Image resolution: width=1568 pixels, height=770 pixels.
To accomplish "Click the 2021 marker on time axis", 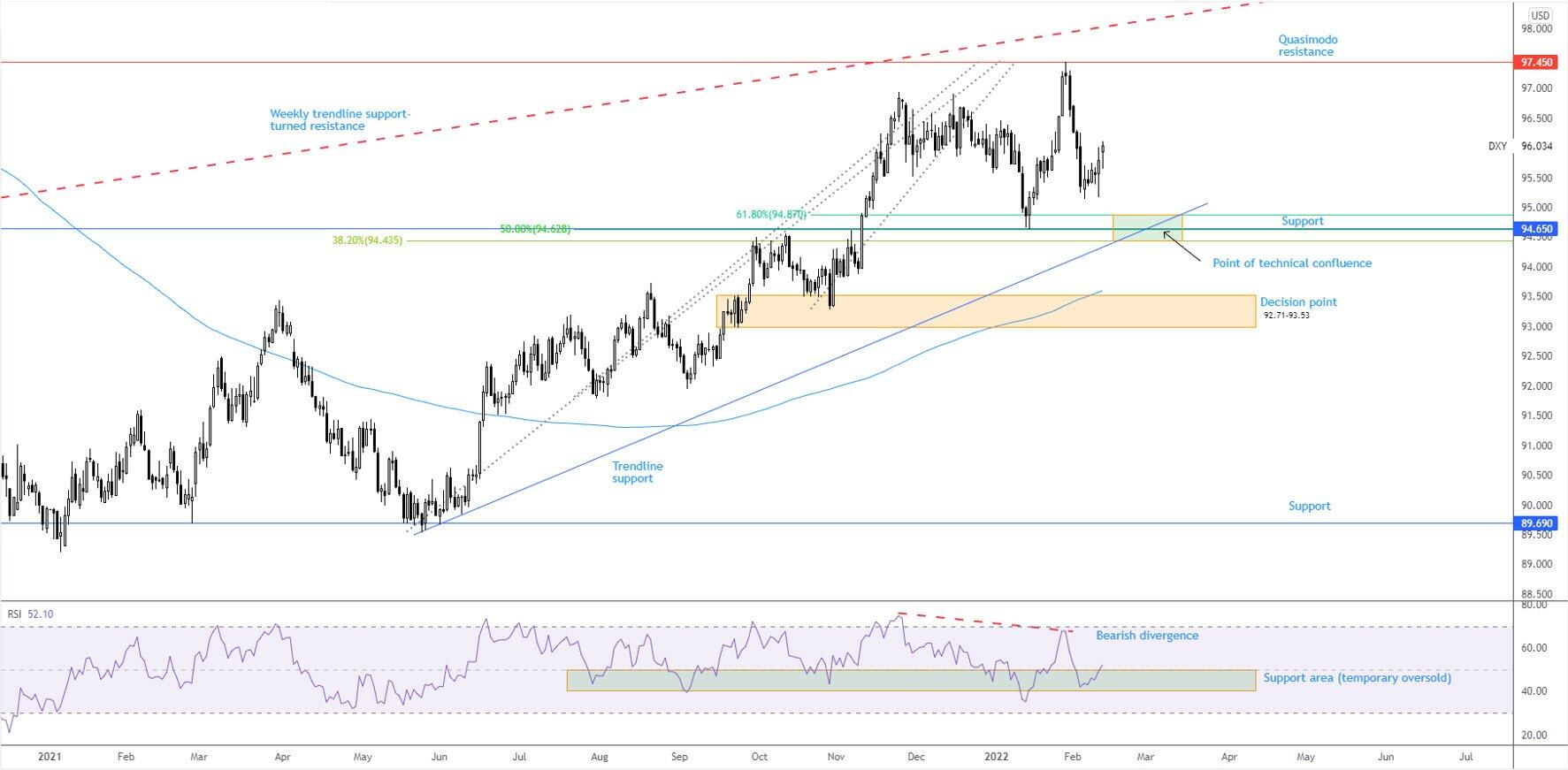I will click(50, 757).
